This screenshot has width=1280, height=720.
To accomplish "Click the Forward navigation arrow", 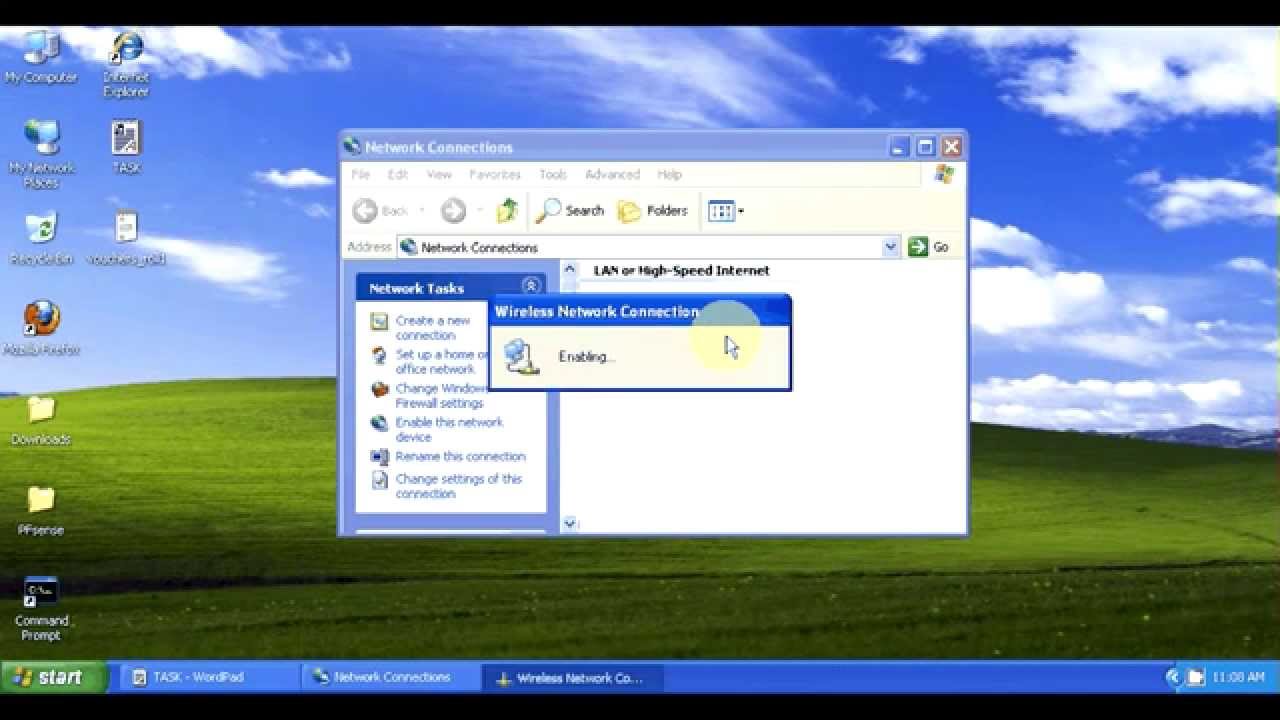I will point(453,210).
